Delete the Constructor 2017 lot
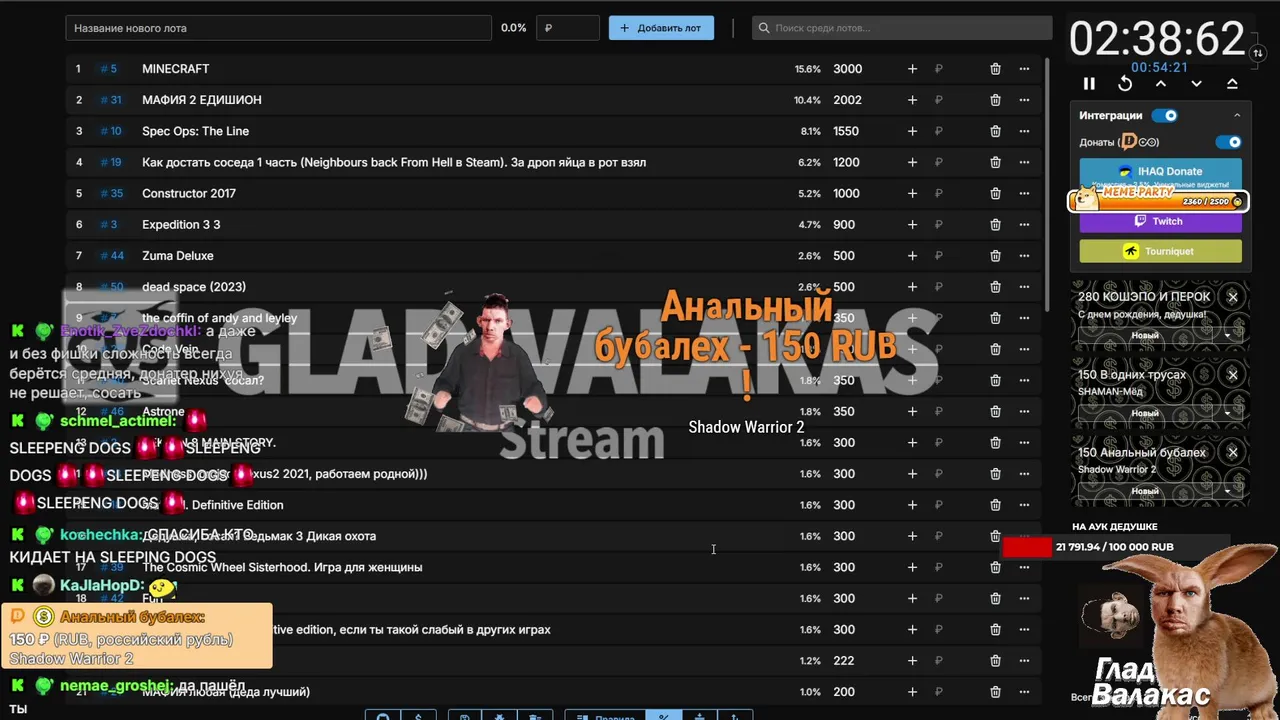 coord(995,194)
